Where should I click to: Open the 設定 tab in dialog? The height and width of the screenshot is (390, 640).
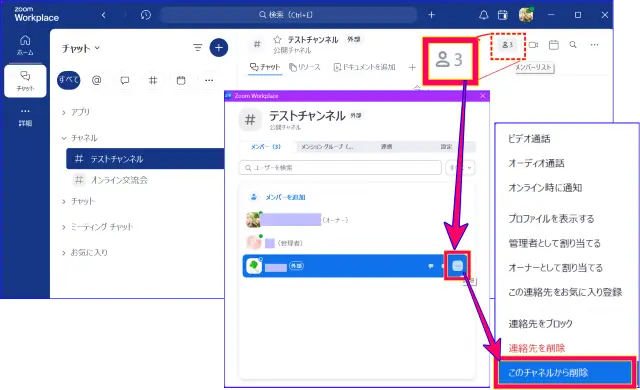446,146
